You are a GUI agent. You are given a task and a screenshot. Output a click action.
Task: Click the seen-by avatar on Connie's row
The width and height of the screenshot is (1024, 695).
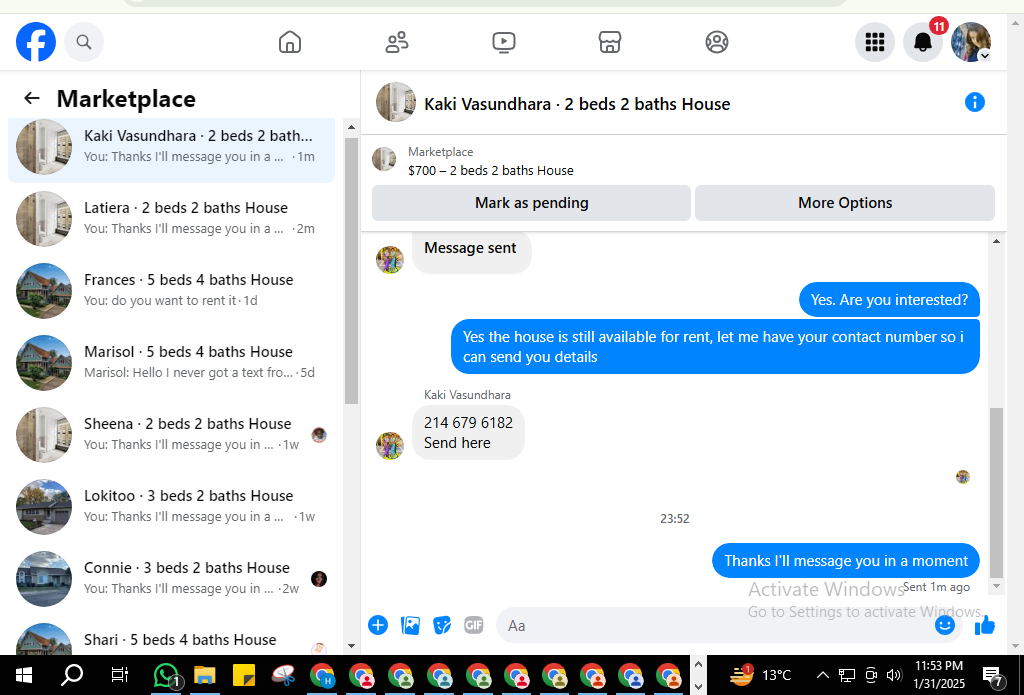[x=319, y=579]
